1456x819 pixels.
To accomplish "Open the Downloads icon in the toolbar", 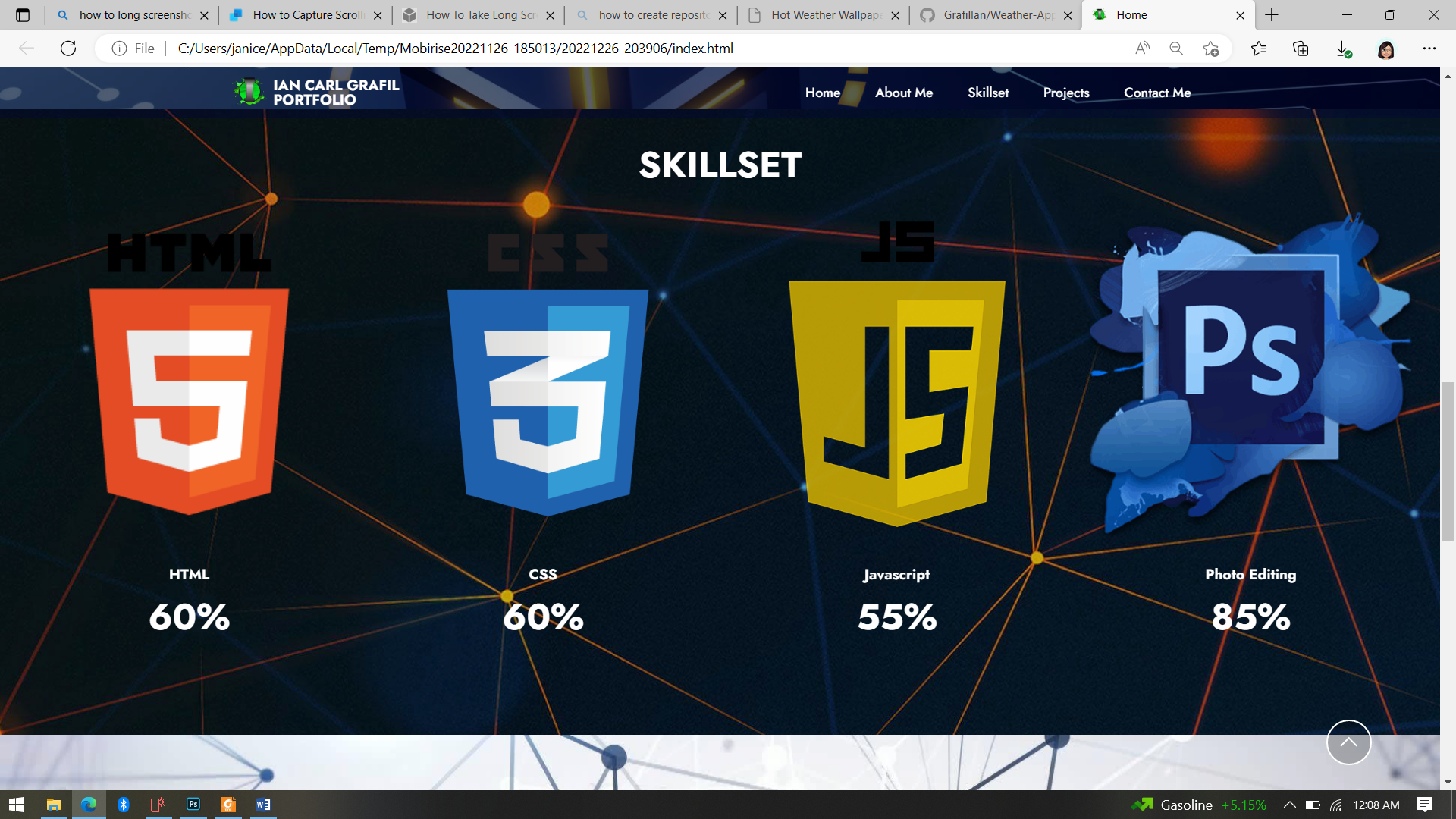I will pyautogui.click(x=1343, y=48).
